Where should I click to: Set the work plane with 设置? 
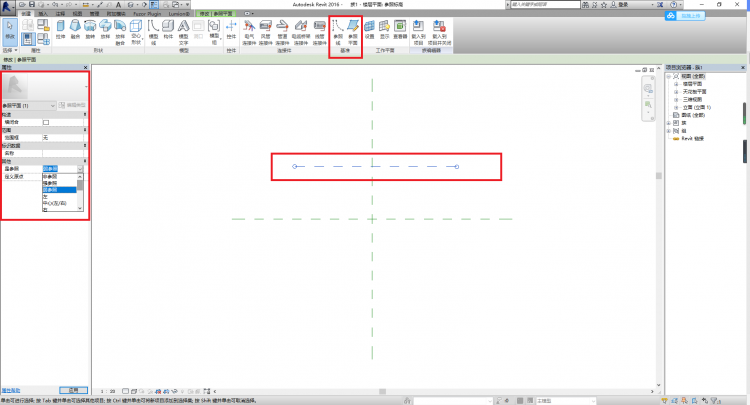click(369, 30)
